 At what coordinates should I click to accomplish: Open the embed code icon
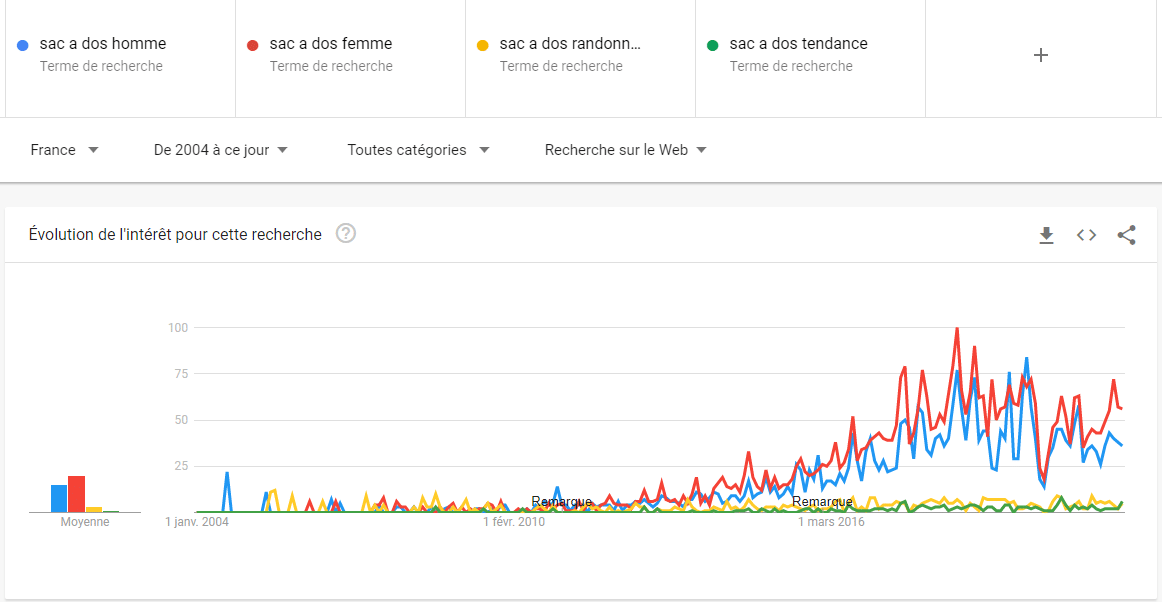point(1086,235)
